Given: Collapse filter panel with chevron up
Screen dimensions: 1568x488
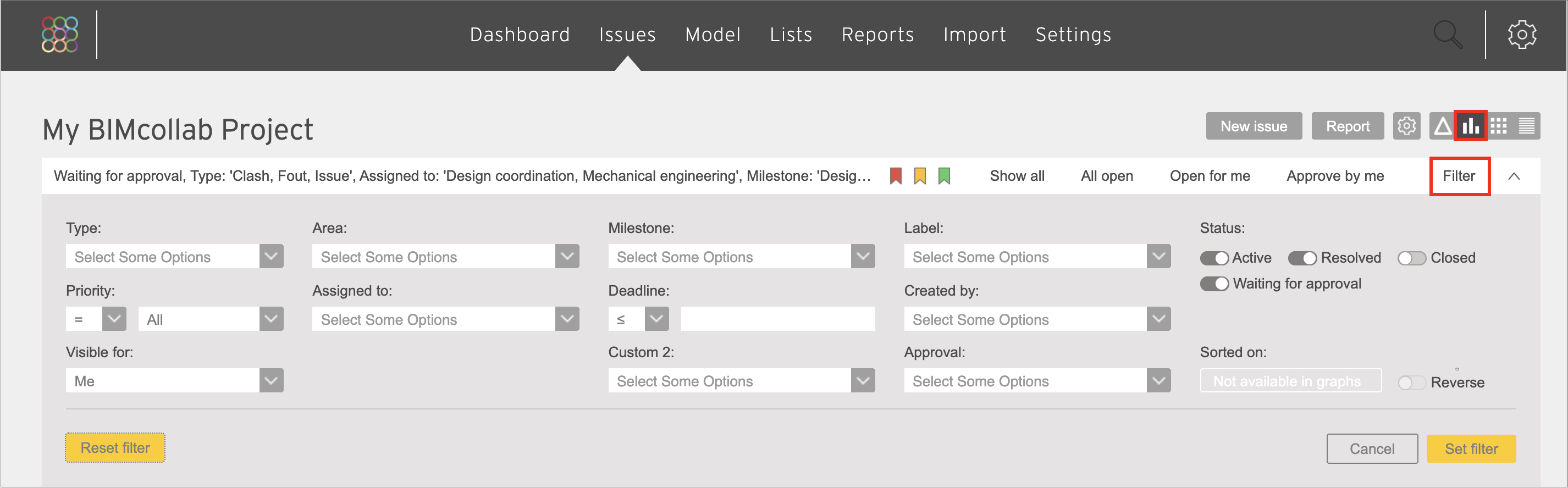Looking at the screenshot, I should [x=1514, y=176].
